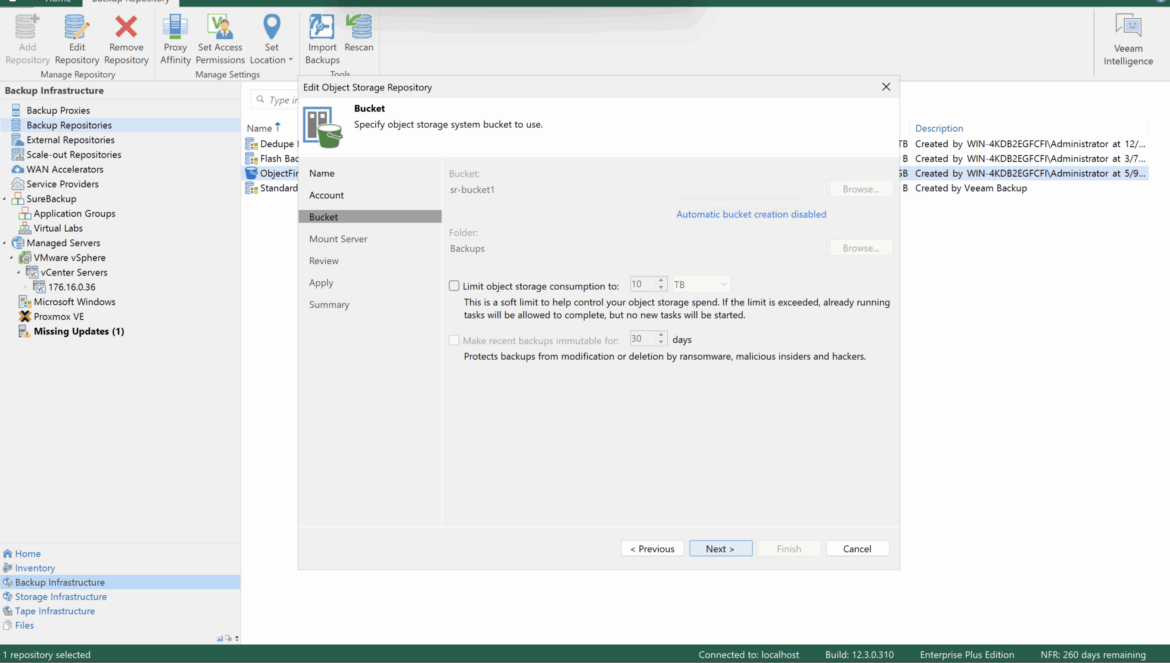This screenshot has width=1170, height=663.
Task: Click Browse next to the Folder field
Action: tap(860, 248)
